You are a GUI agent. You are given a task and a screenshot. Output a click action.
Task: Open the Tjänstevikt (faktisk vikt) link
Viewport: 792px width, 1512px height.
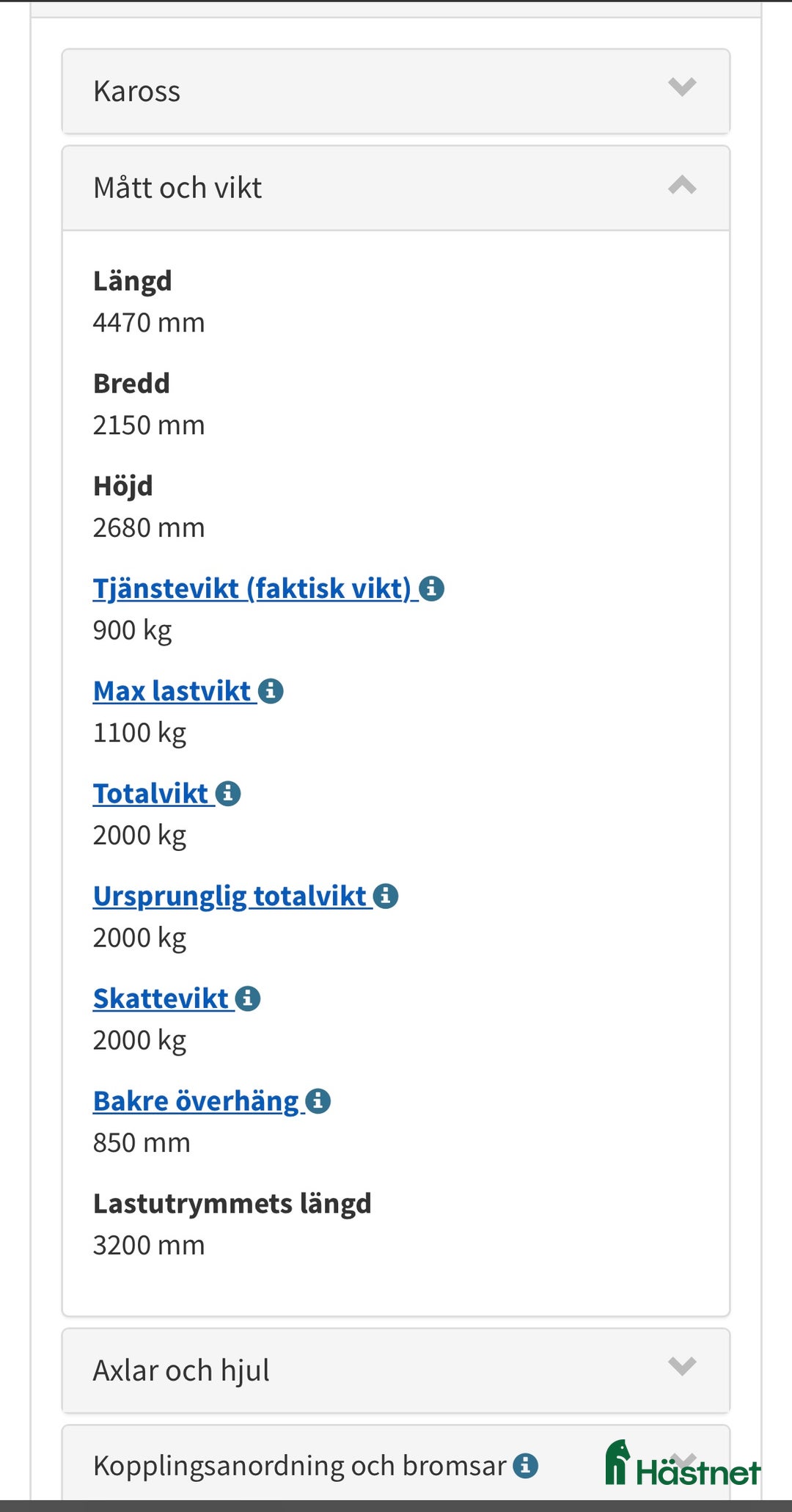point(252,588)
